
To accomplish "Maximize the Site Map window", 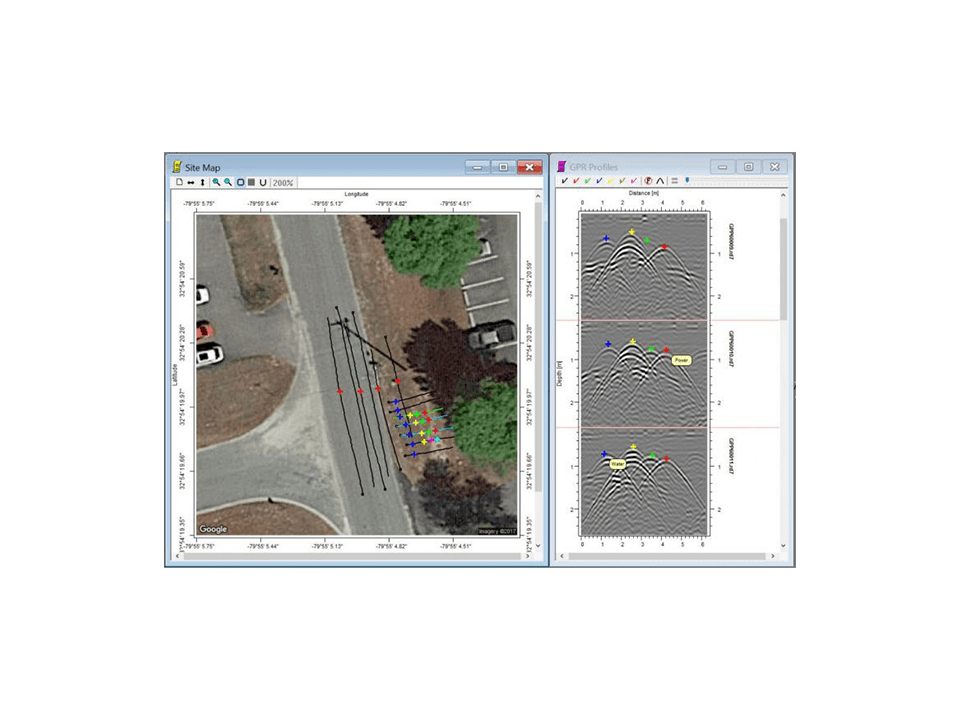I will pos(503,167).
